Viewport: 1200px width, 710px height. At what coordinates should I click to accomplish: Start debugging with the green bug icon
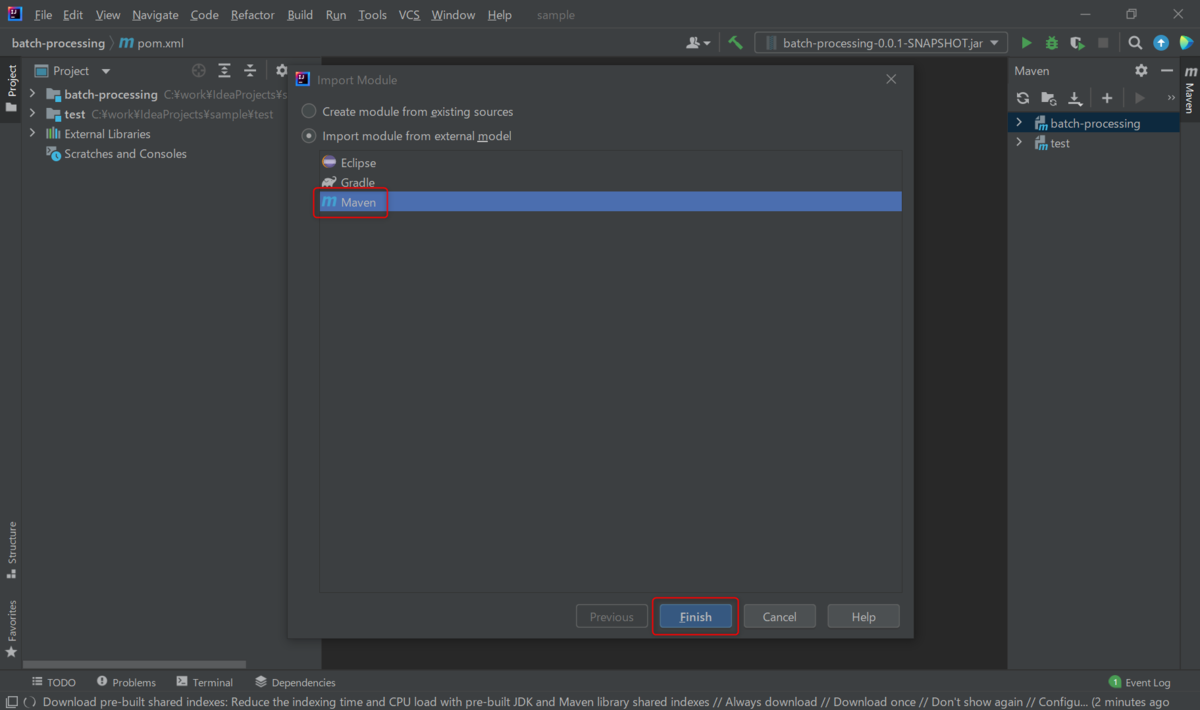1052,43
